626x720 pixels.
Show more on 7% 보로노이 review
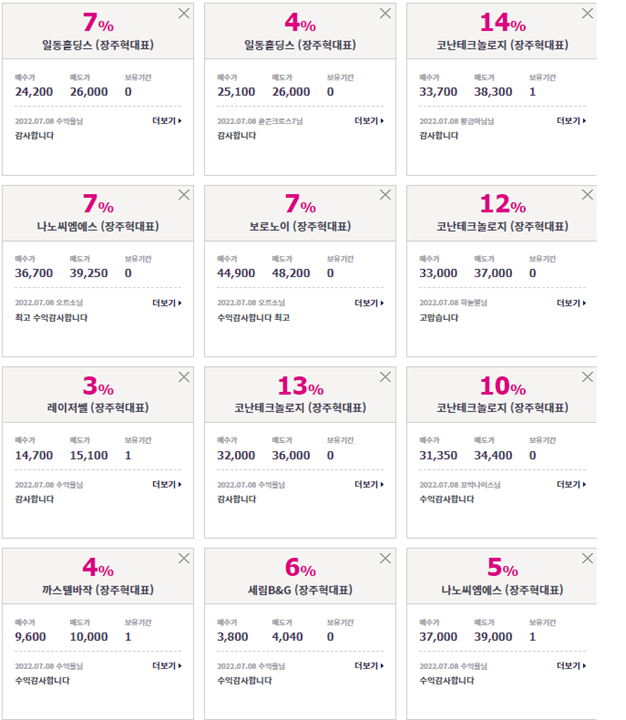tap(369, 303)
